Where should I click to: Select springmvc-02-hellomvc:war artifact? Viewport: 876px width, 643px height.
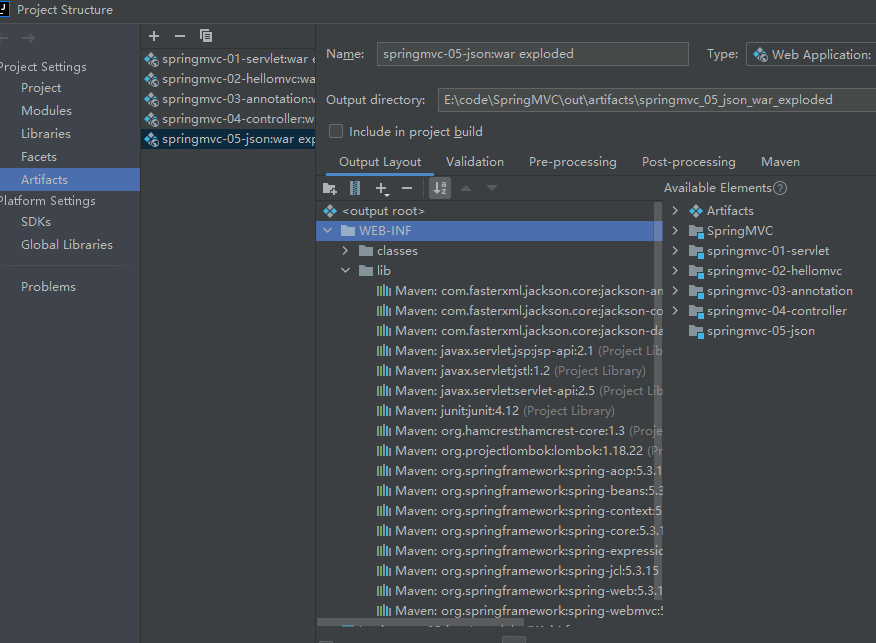[228, 79]
